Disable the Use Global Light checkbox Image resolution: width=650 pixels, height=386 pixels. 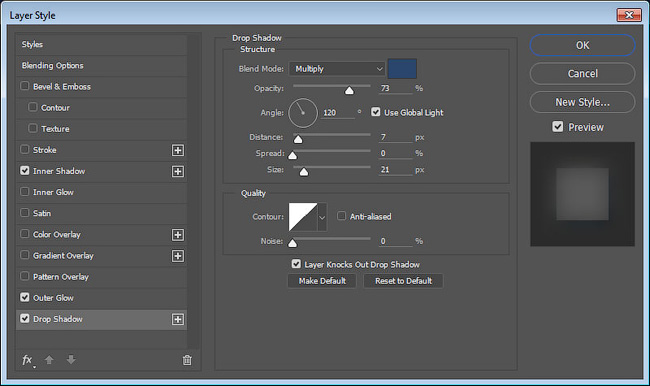(x=376, y=112)
